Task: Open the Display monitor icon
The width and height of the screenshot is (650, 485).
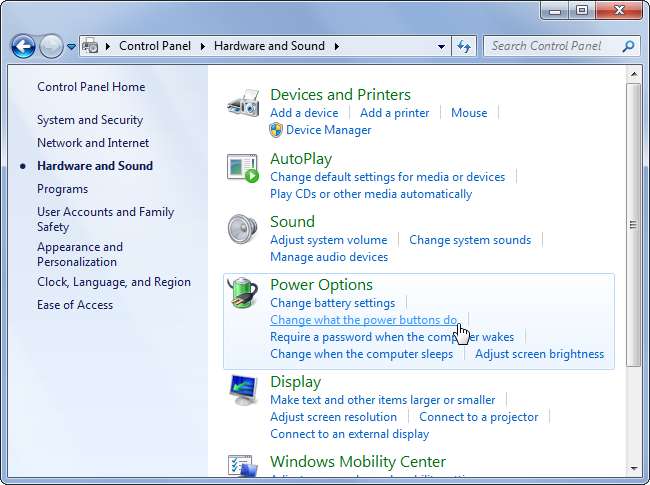Action: 243,391
